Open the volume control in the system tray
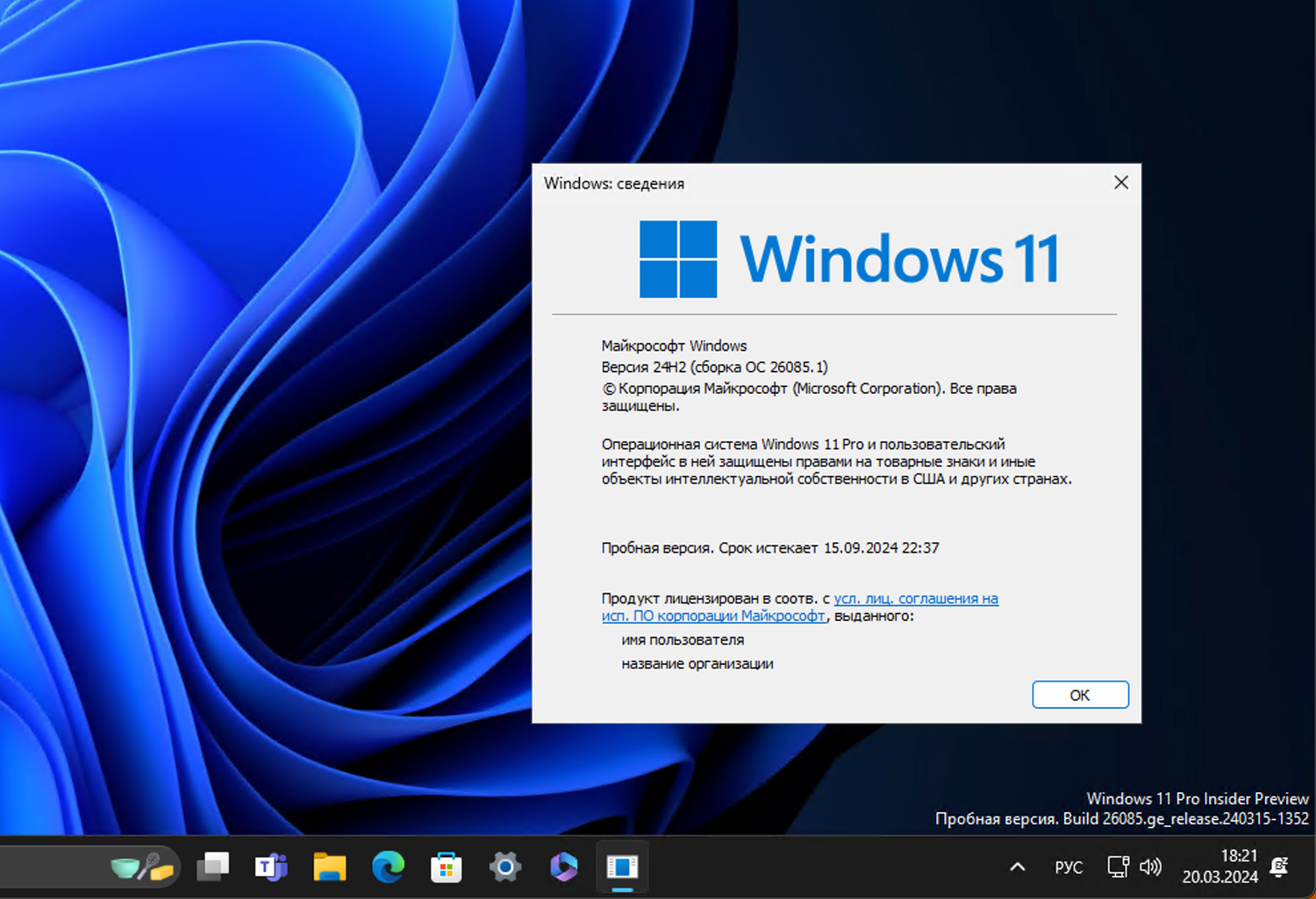The width and height of the screenshot is (1316, 899). pyautogui.click(x=1150, y=867)
